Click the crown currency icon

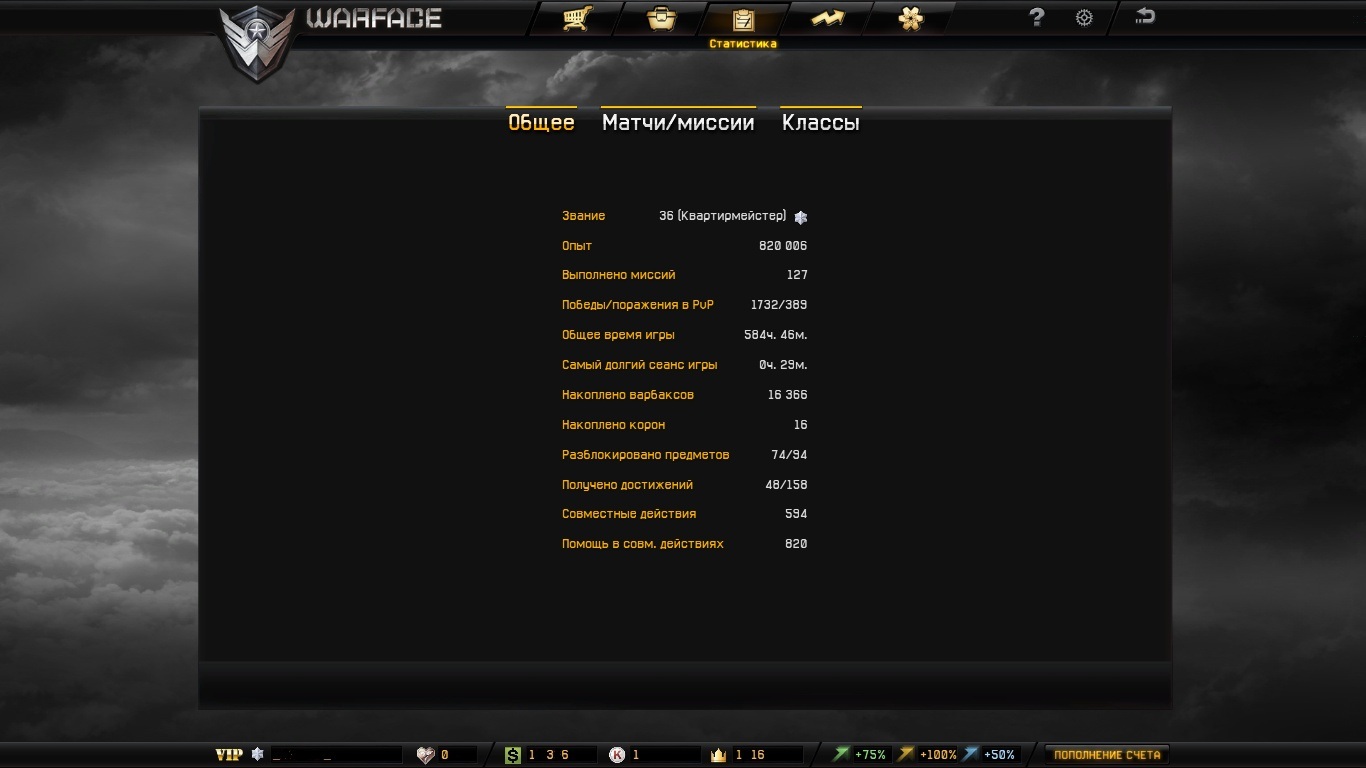pyautogui.click(x=718, y=755)
